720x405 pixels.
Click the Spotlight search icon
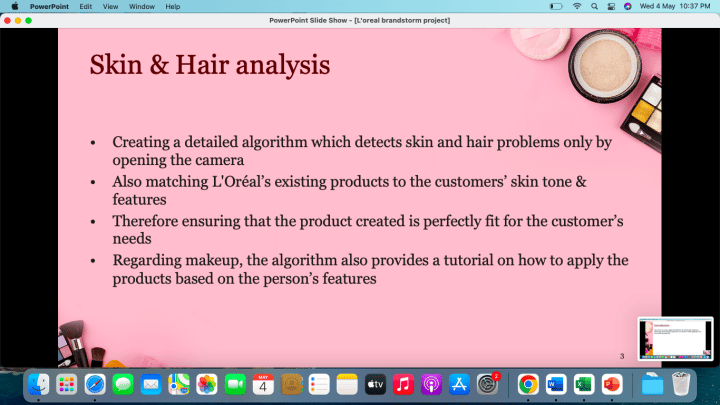594,6
